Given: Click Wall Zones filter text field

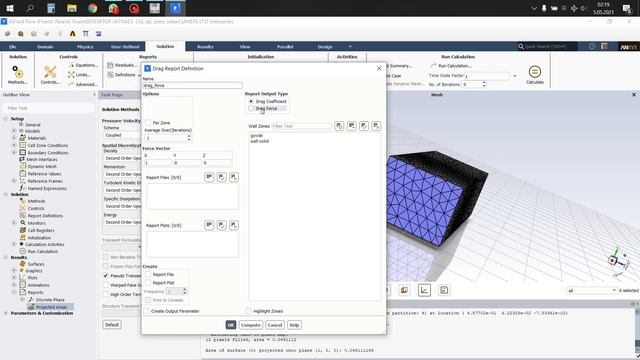Looking at the screenshot, I should 301,126.
